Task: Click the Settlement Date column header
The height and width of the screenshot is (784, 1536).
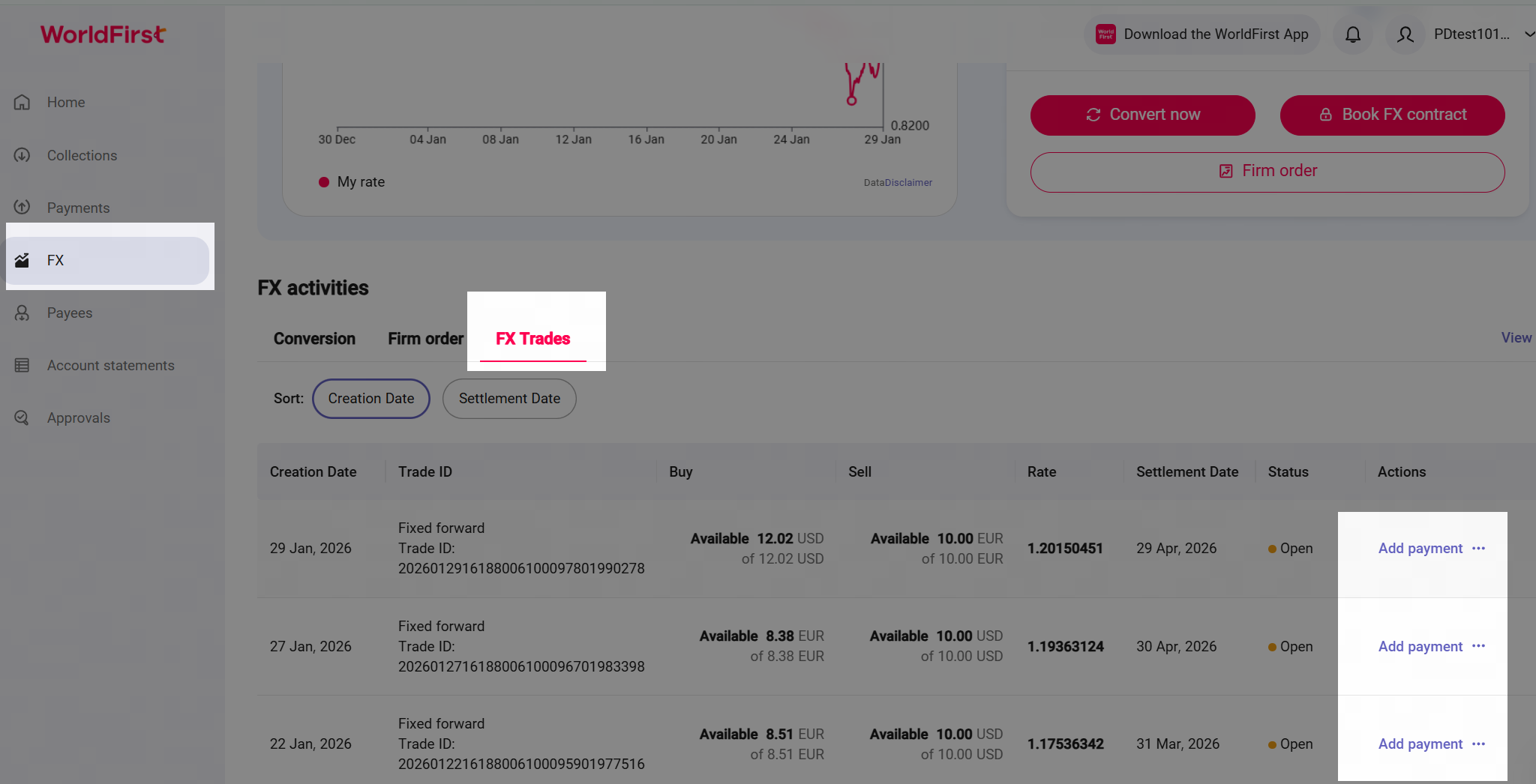Action: pos(1187,472)
